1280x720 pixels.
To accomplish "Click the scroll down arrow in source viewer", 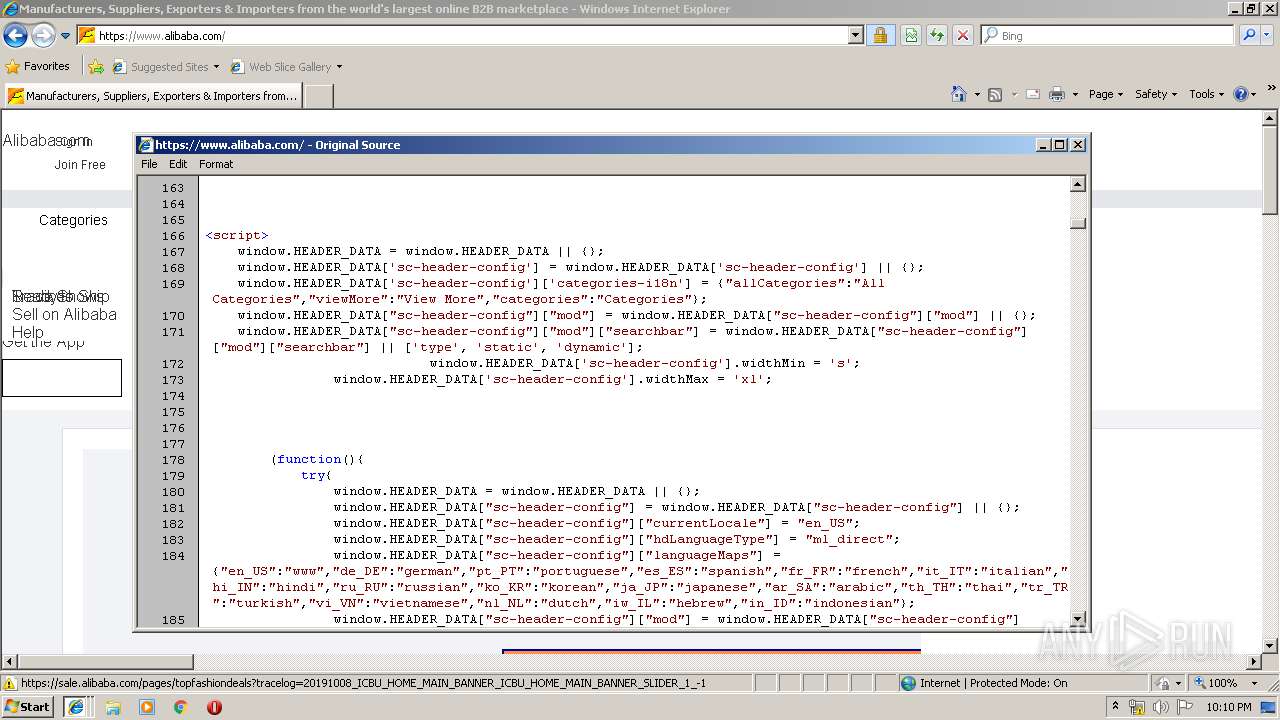I will 1078,619.
